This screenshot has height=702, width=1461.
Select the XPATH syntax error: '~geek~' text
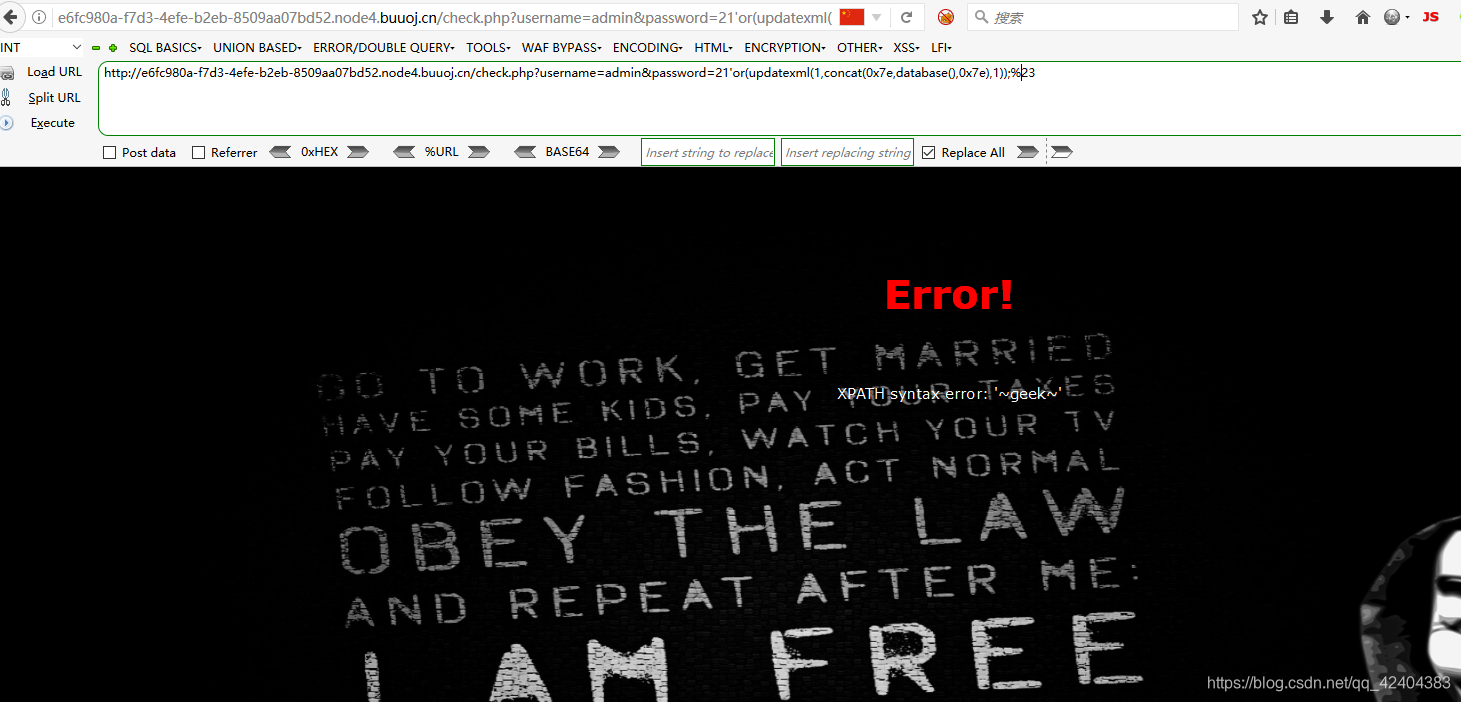950,394
